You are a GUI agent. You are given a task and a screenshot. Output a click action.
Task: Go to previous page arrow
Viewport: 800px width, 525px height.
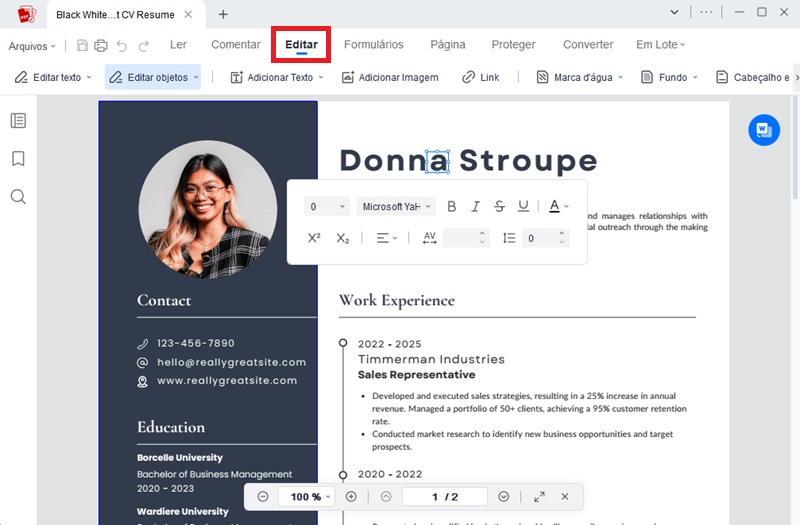click(x=386, y=496)
